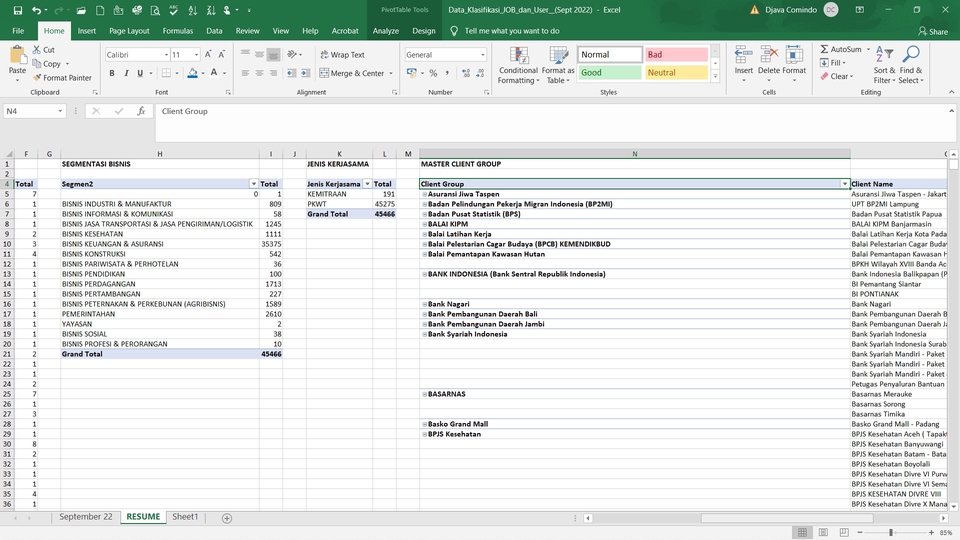This screenshot has height=540, width=960.
Task: Open the Segmen2 filter dropdown
Action: 253,184
